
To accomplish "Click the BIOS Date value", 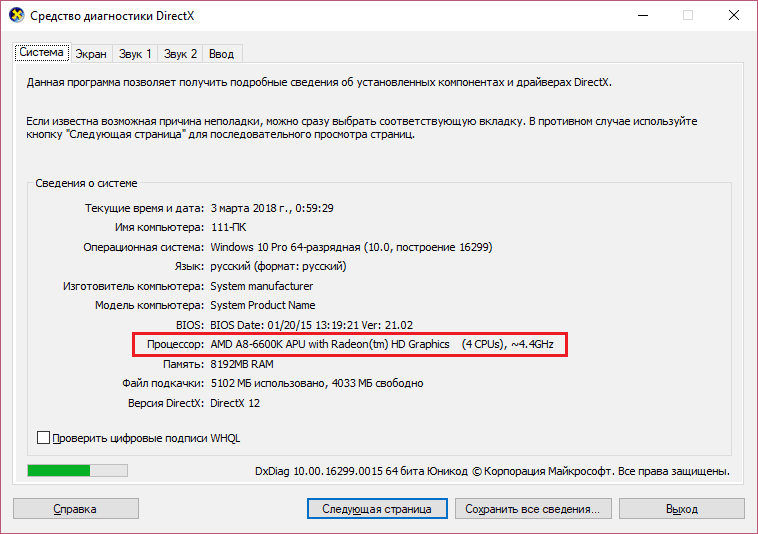I will coord(312,325).
